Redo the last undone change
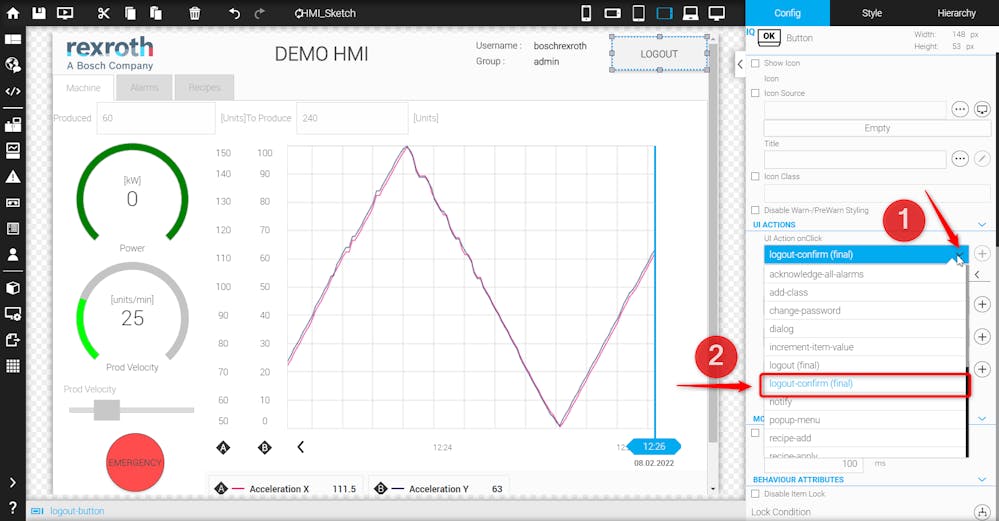This screenshot has height=521, width=999. click(x=259, y=13)
